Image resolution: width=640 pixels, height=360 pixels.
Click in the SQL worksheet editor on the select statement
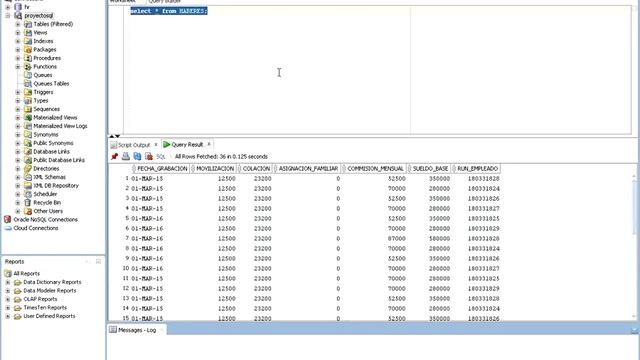click(169, 11)
